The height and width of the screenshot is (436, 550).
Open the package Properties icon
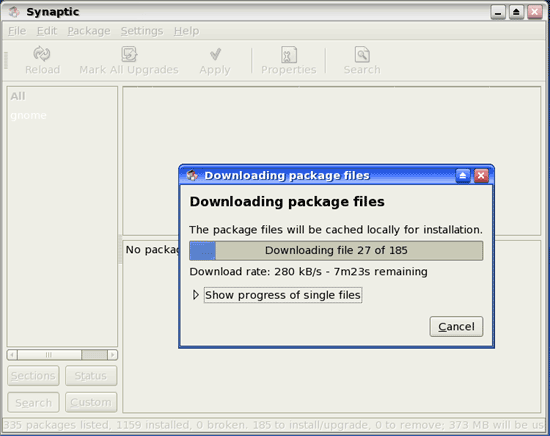pos(289,55)
